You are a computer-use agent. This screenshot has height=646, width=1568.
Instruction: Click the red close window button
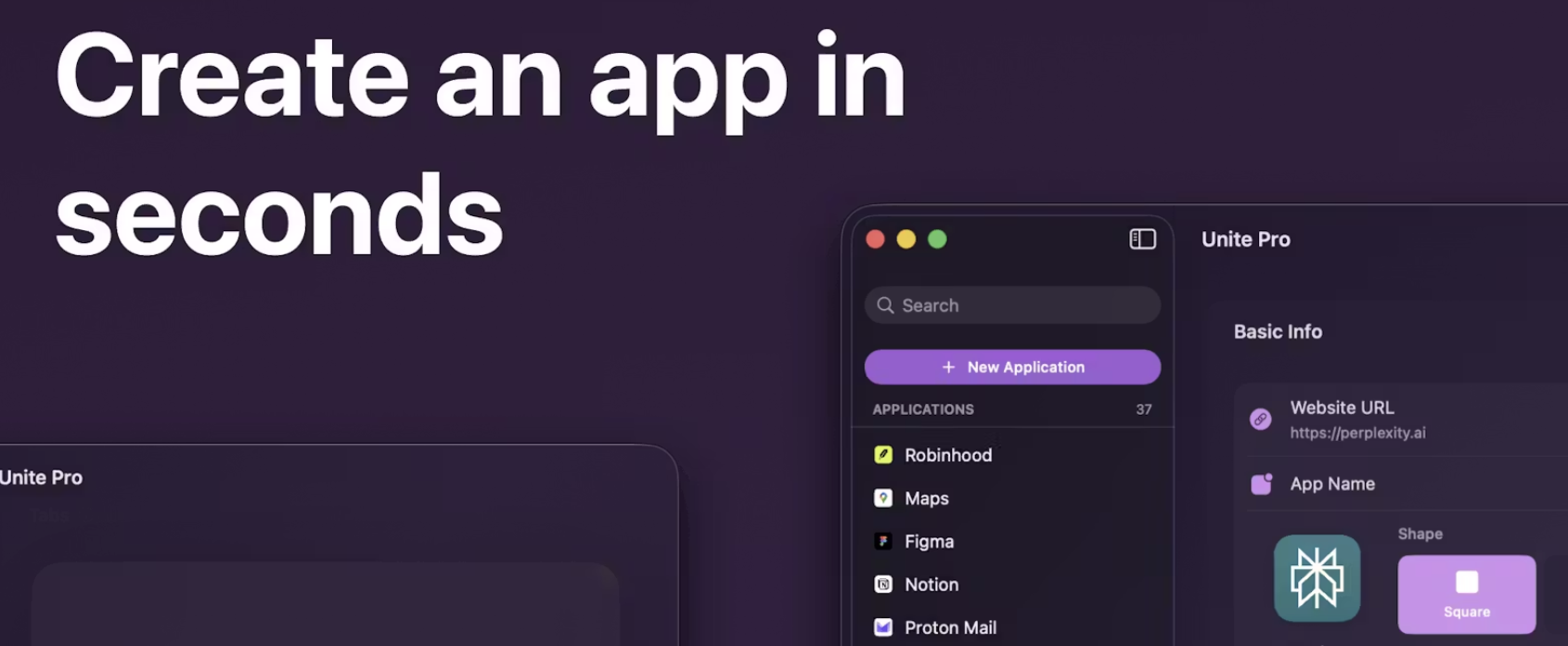[875, 239]
